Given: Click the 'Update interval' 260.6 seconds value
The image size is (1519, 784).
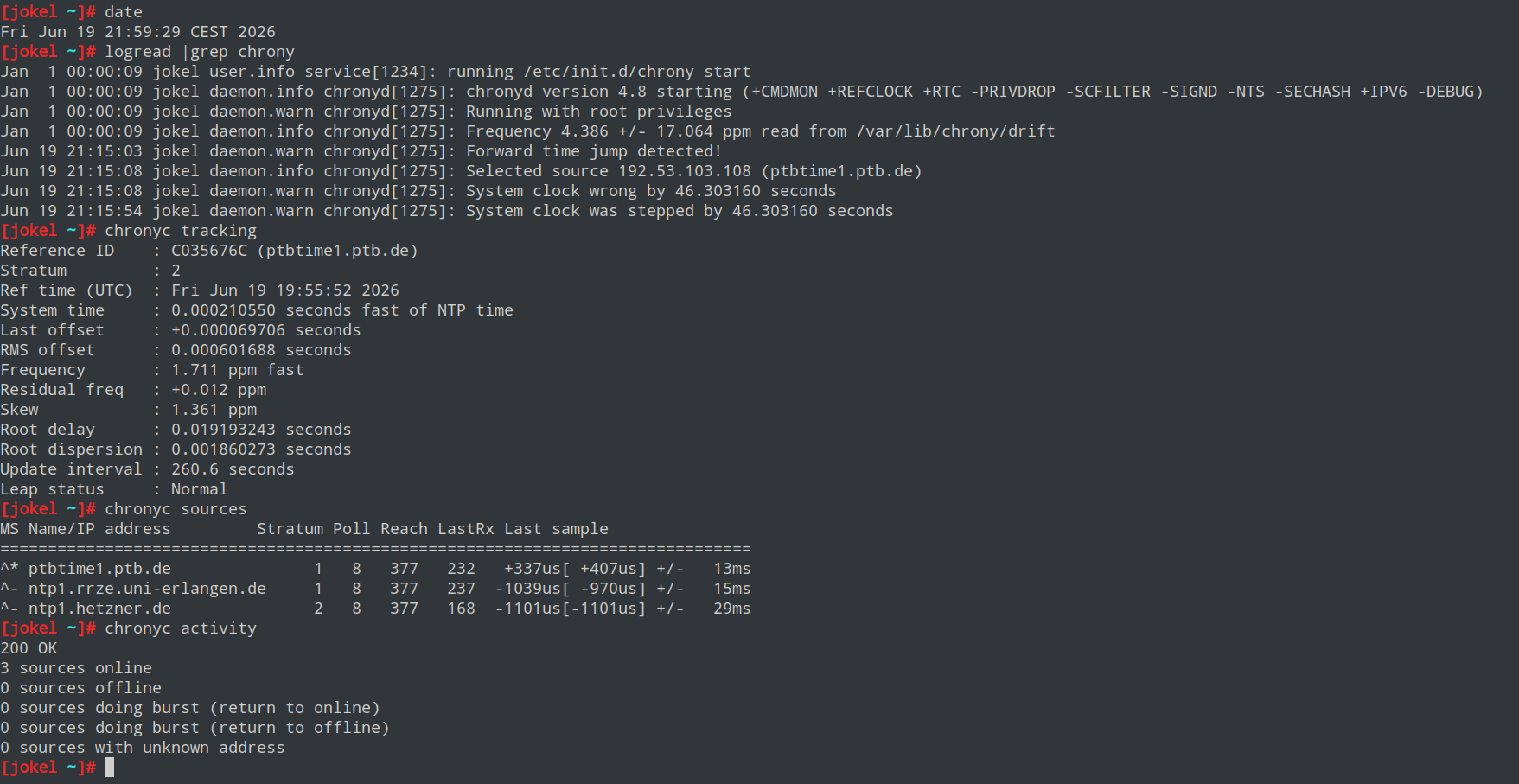Looking at the screenshot, I should [233, 469].
